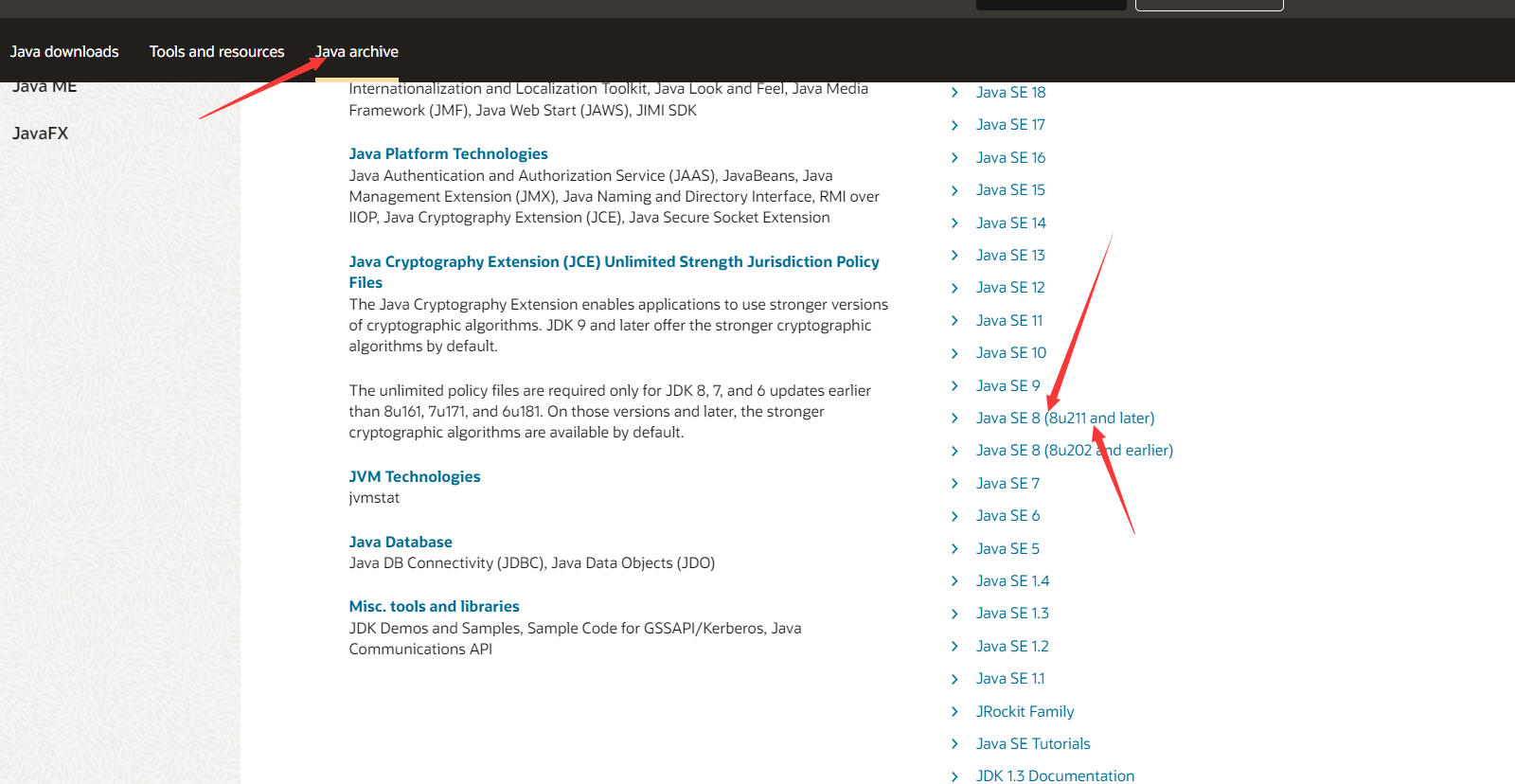
Task: Open the Java SE 1.4 archive link
Action: 1012,580
